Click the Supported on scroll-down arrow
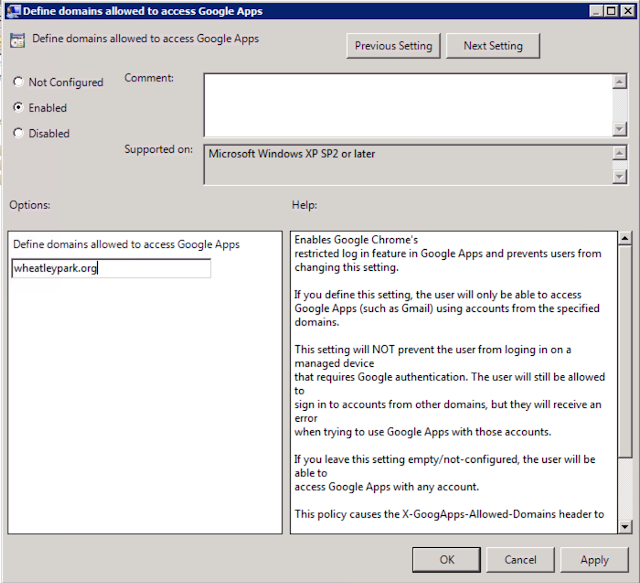Image resolution: width=640 pixels, height=583 pixels. pyautogui.click(x=620, y=177)
